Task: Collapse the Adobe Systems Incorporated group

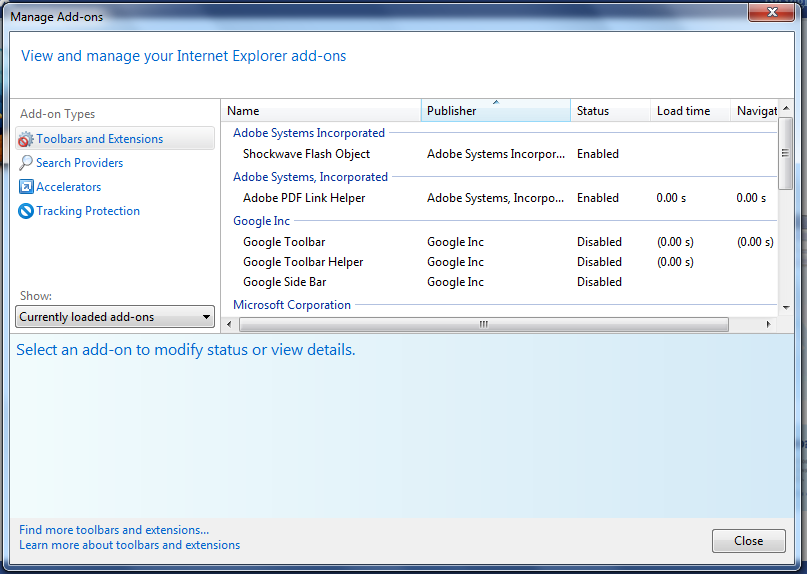Action: pos(309,133)
